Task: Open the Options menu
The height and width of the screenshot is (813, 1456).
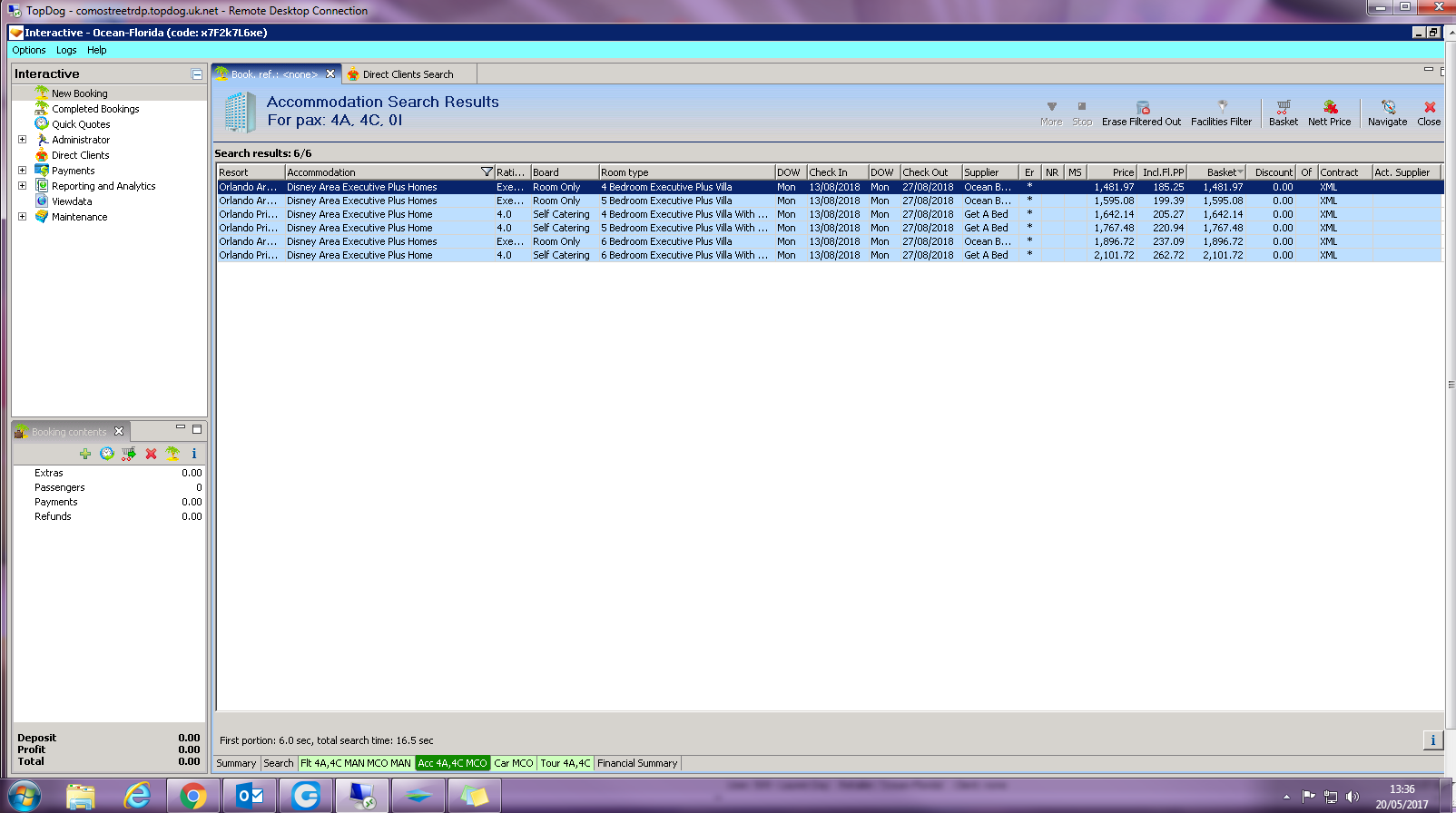Action: click(29, 50)
